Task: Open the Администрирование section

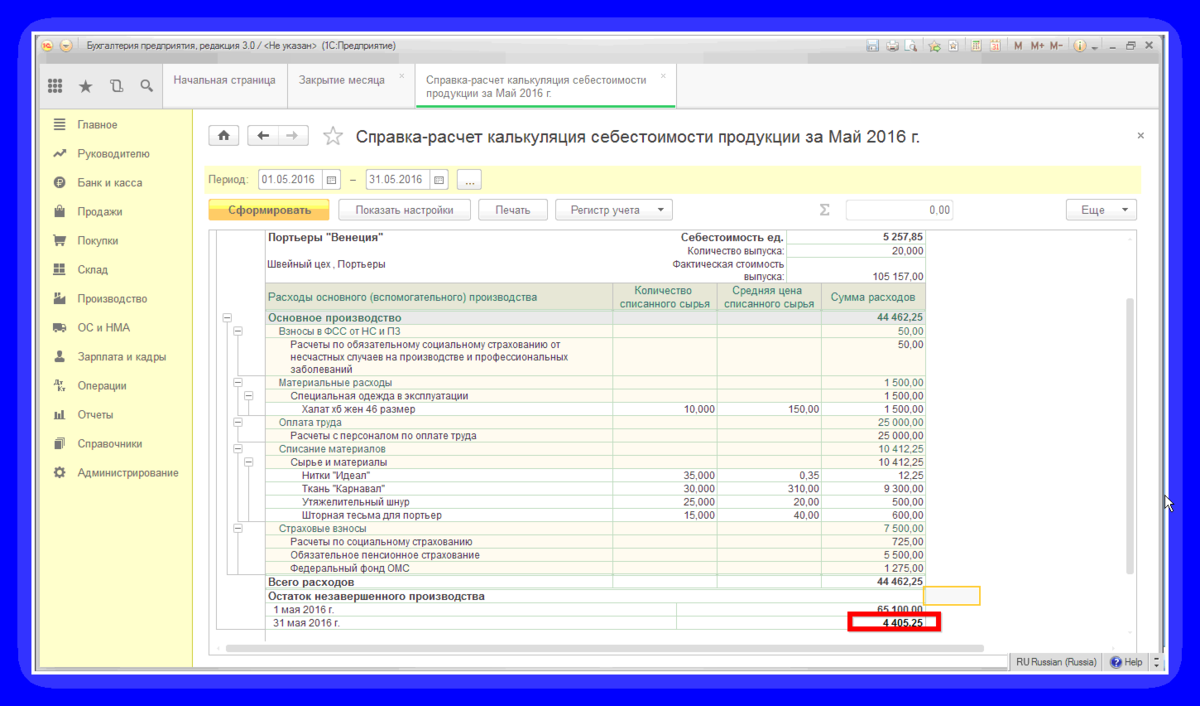Action: pos(128,473)
